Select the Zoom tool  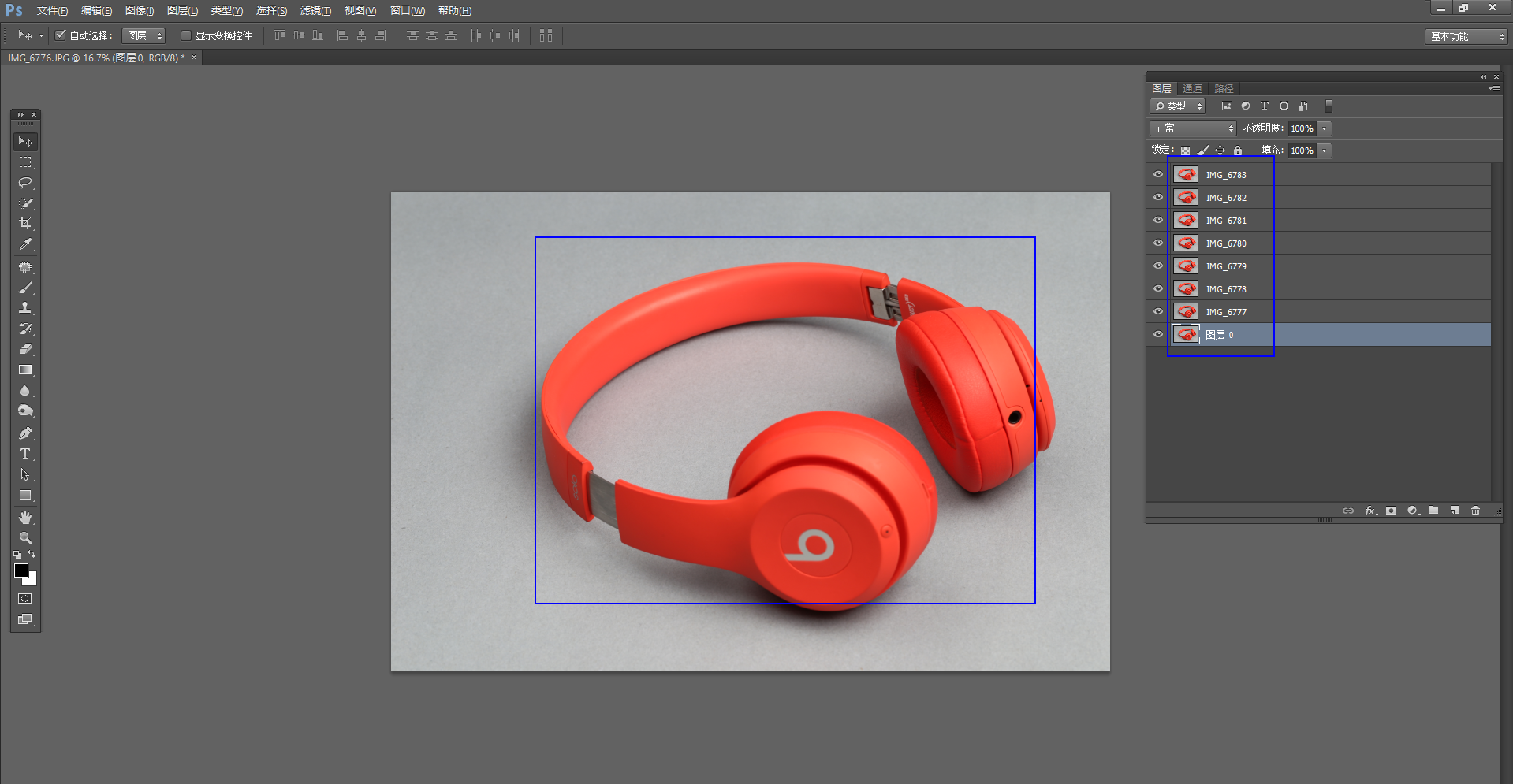tap(25, 538)
